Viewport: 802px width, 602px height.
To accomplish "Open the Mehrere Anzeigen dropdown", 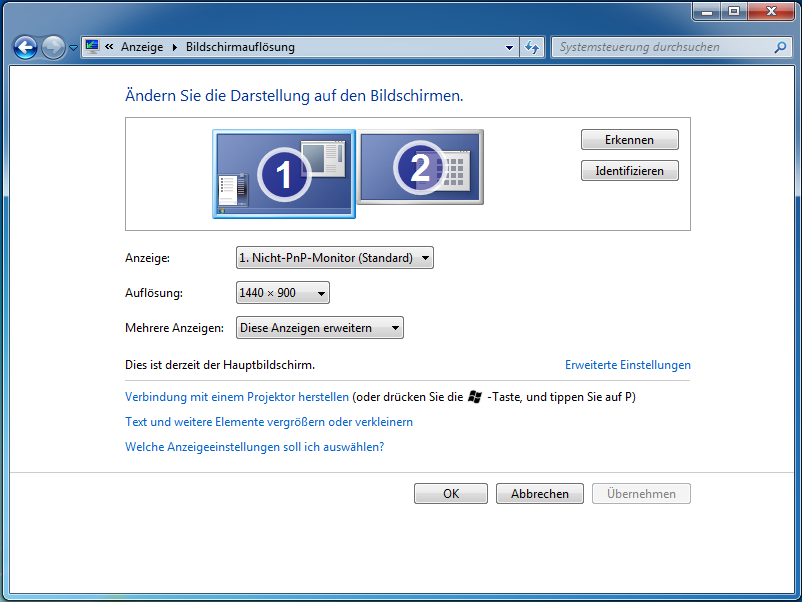I will point(319,328).
